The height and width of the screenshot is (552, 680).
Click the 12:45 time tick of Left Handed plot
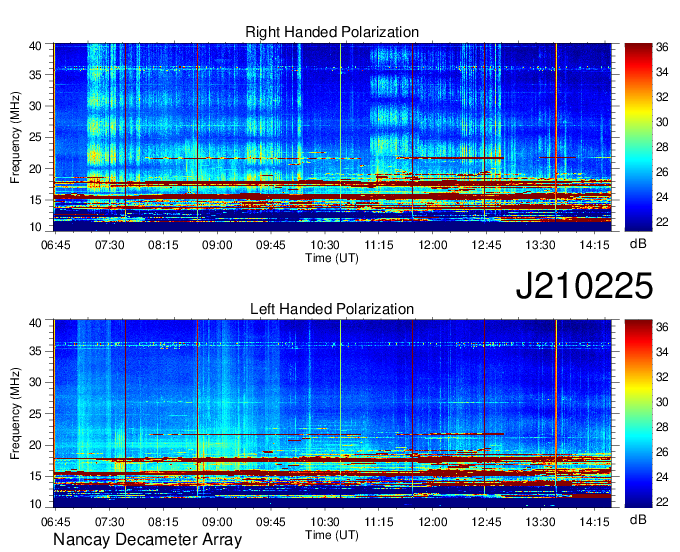(486, 522)
